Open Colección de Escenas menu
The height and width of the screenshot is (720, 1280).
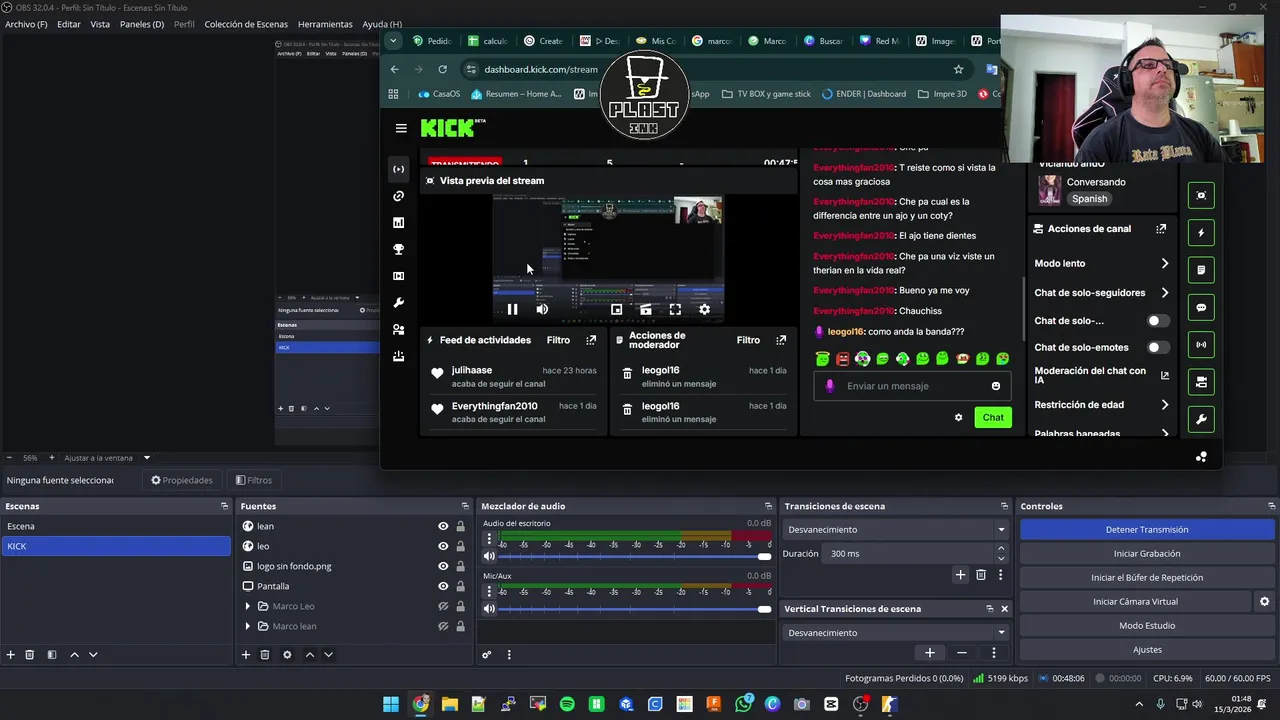tap(246, 24)
